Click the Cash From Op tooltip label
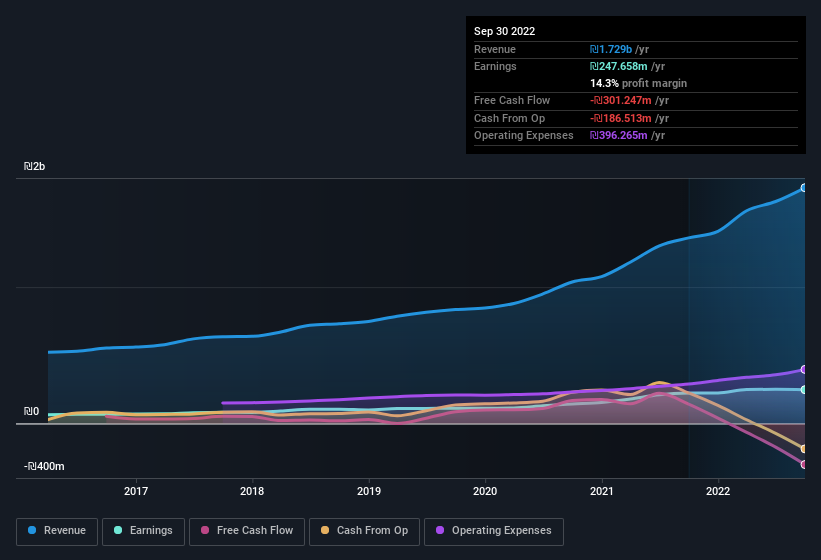 [509, 118]
